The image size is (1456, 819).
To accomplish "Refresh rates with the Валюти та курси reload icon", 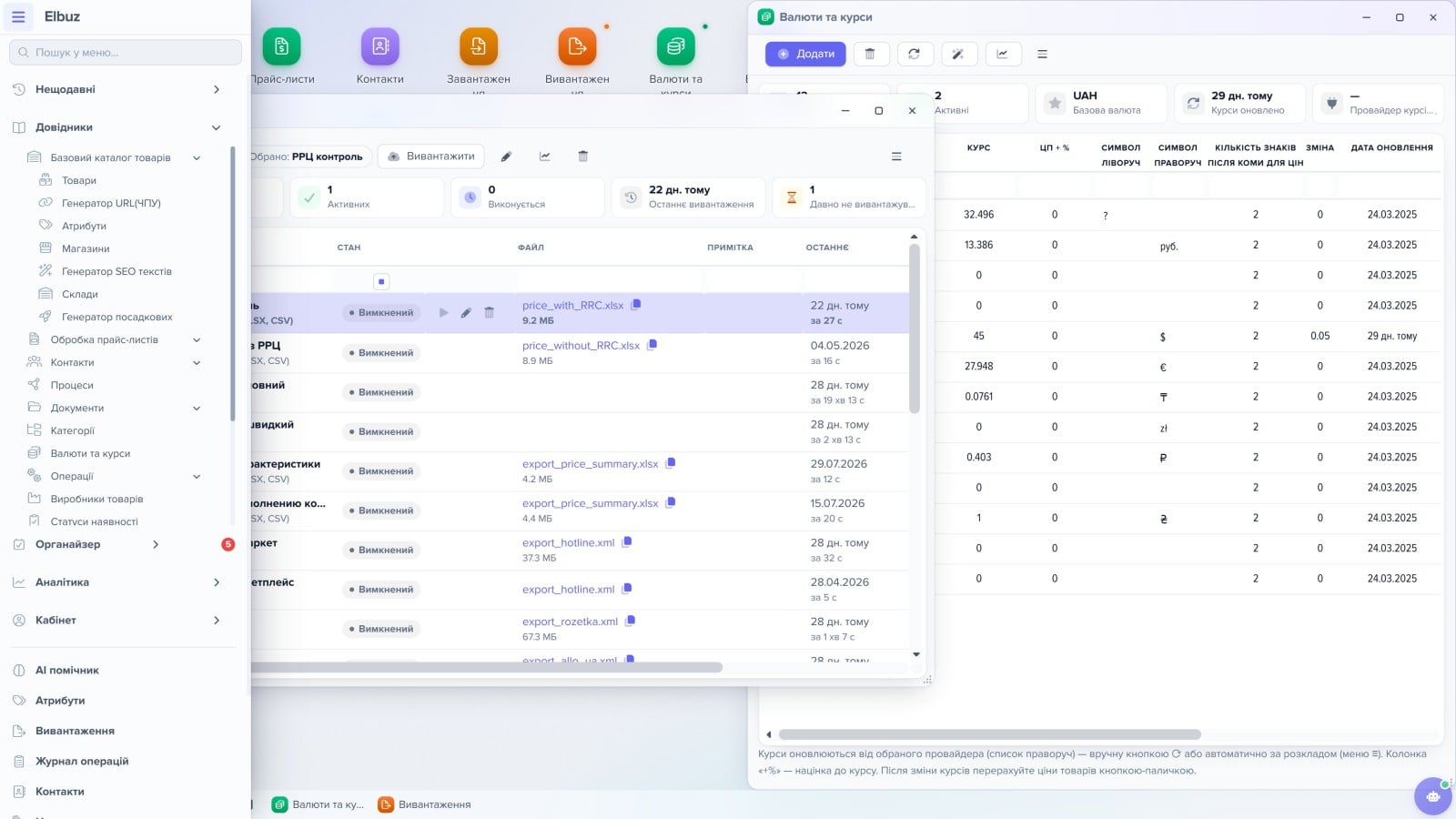I will point(915,54).
